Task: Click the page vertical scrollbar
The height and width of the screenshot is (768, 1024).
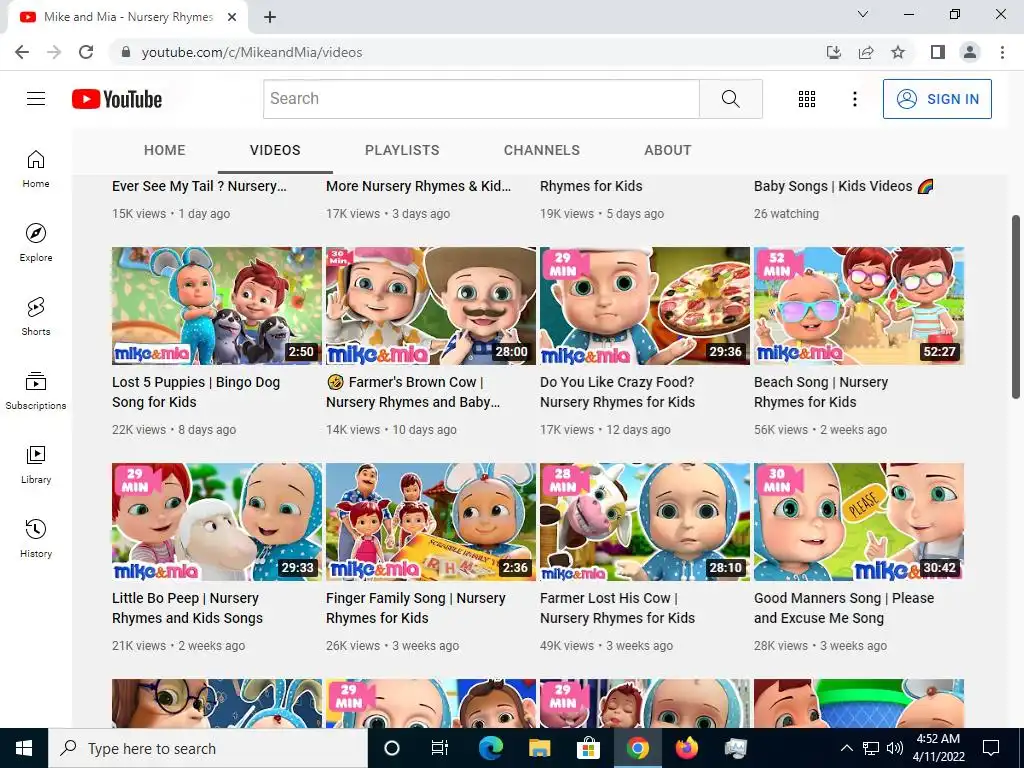Action: (1016, 307)
